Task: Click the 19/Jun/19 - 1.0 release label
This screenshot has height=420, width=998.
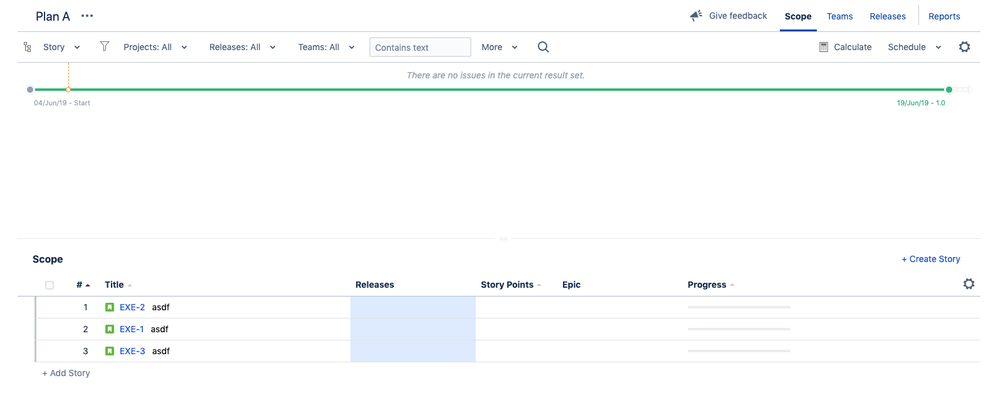Action: pos(920,102)
